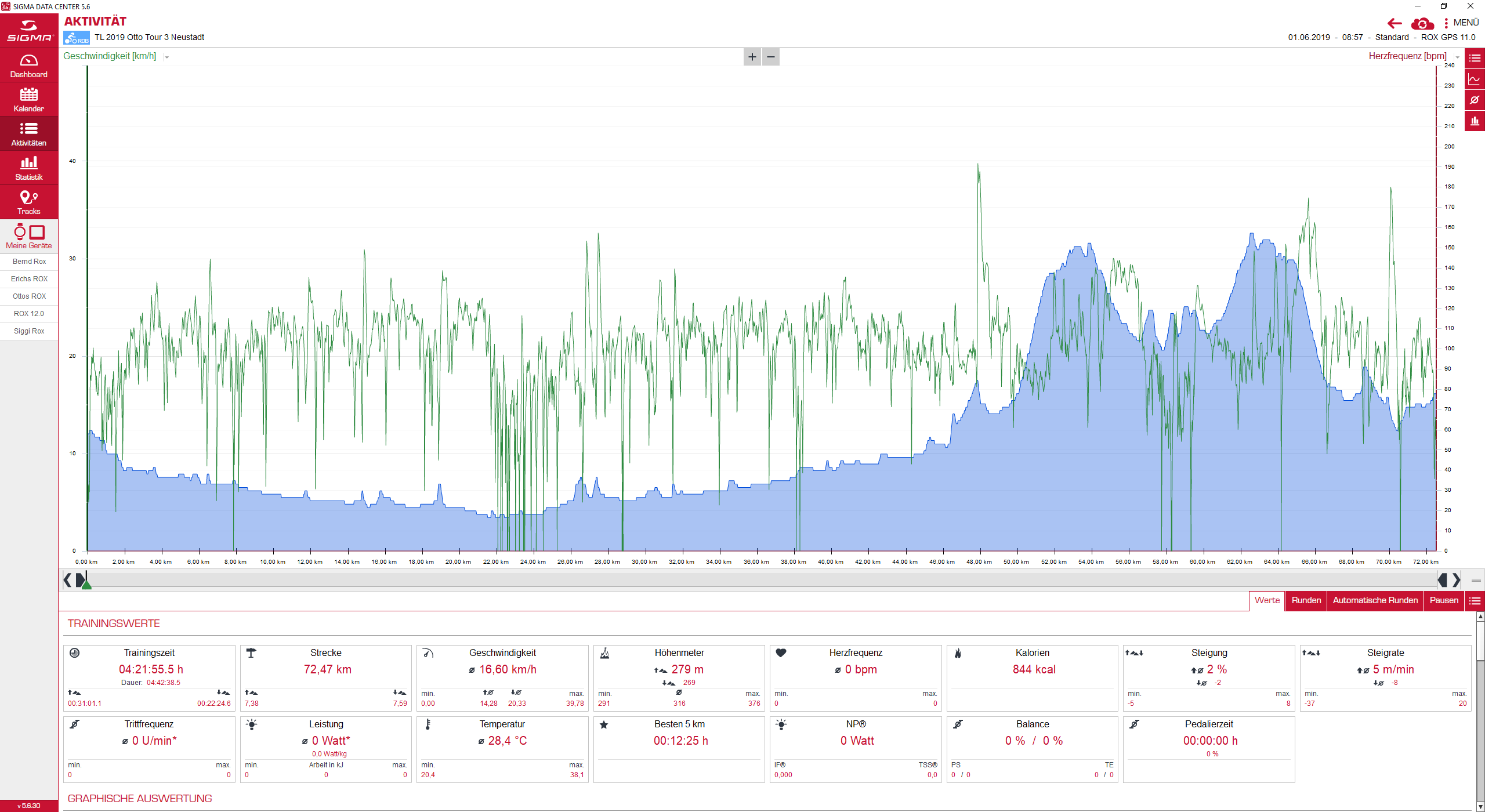Viewport: 1485px width, 812px height.
Task: Toggle line chart display icon
Action: click(1475, 79)
